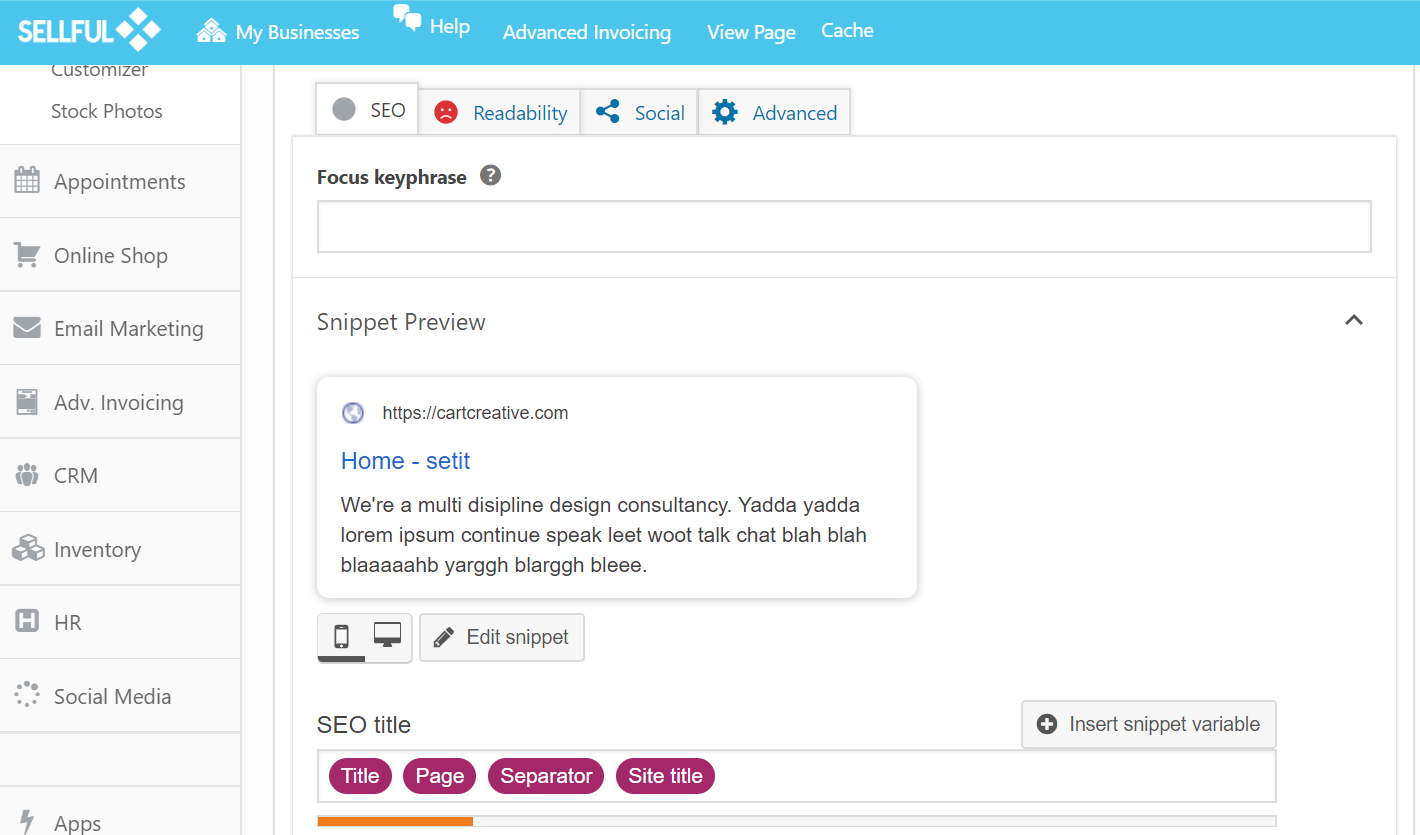
Task: Open HR in sidebar
Action: 120,622
